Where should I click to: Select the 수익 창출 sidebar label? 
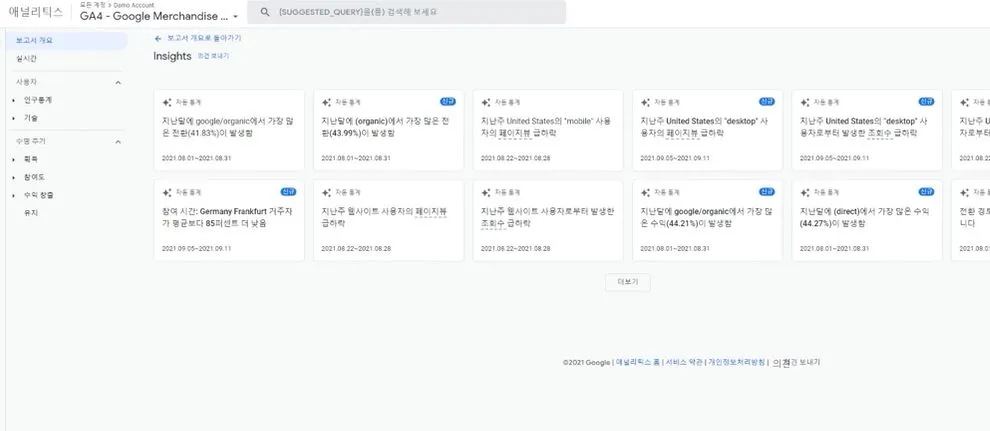pyautogui.click(x=39, y=196)
